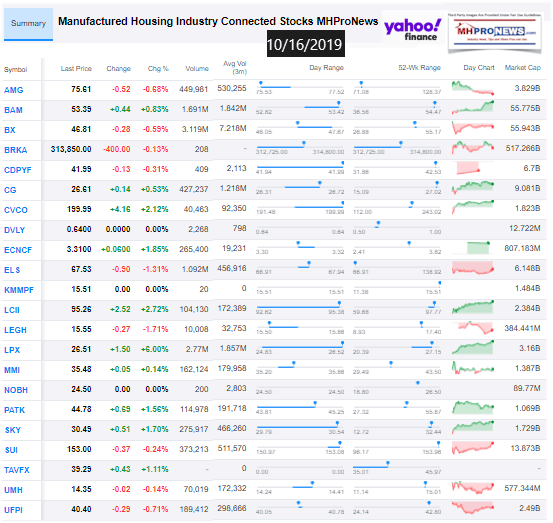Click the CVCO ticker symbol

click(16, 210)
